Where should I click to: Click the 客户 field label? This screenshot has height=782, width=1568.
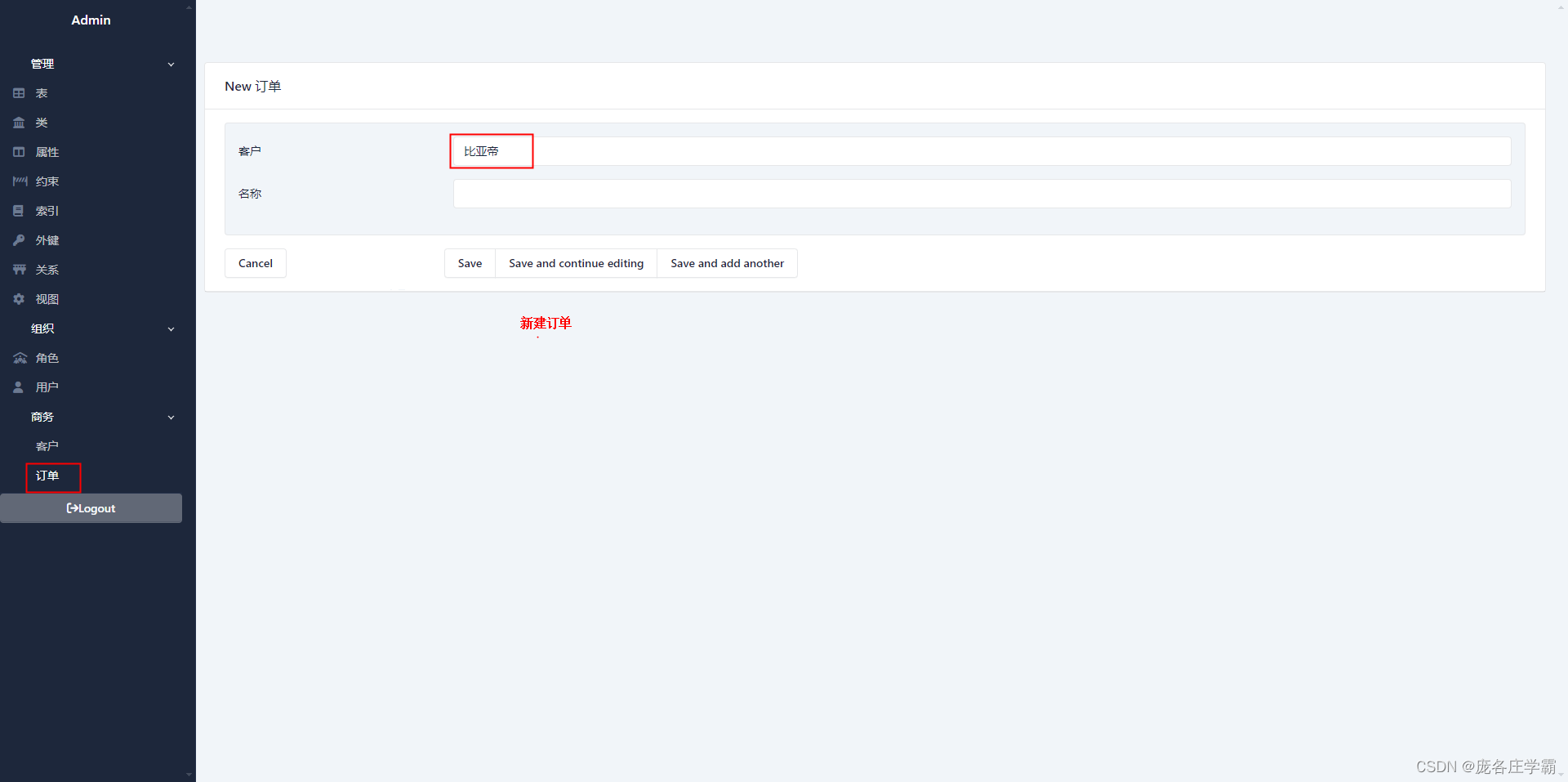250,151
